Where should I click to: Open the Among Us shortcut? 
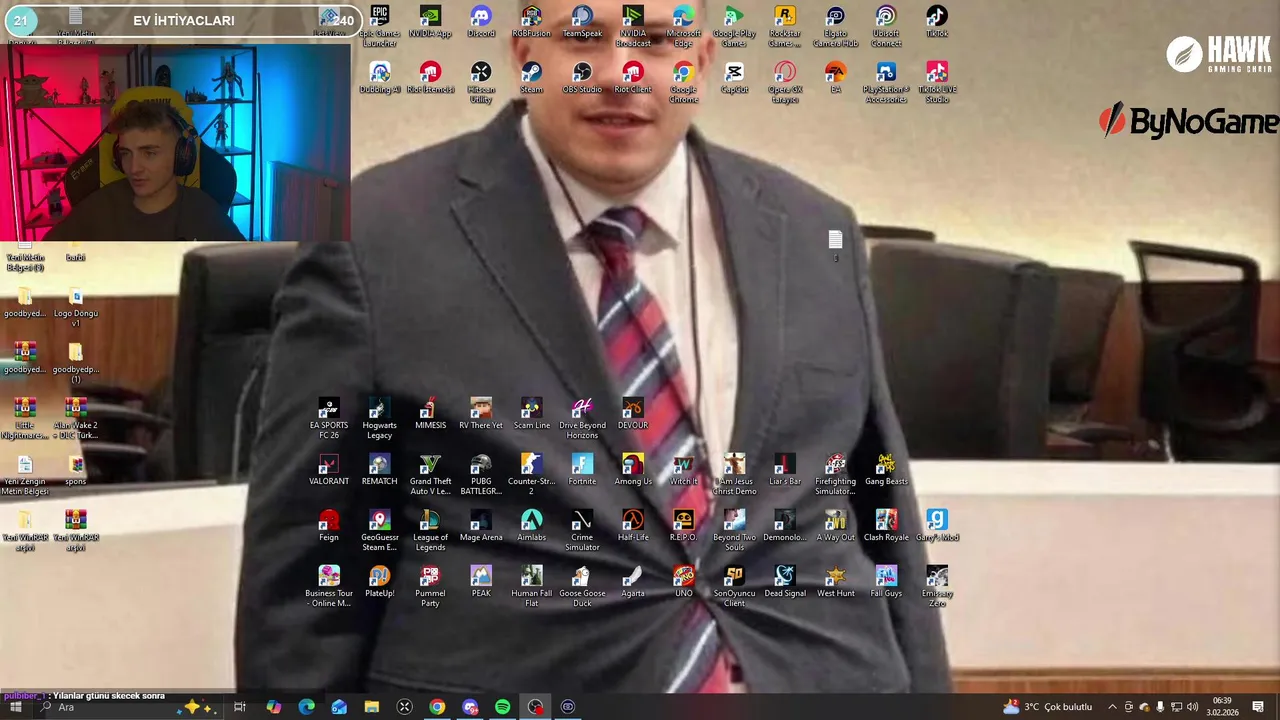pos(633,470)
